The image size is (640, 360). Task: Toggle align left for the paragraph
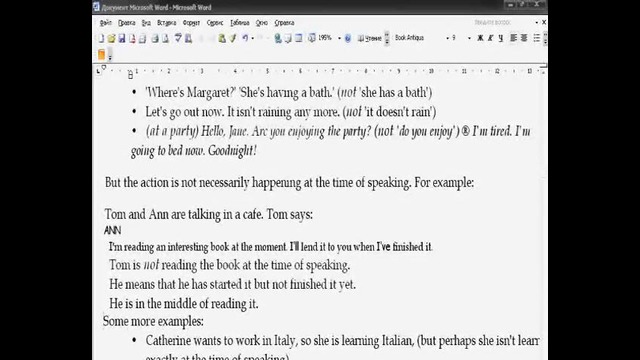pyautogui.click(x=513, y=38)
